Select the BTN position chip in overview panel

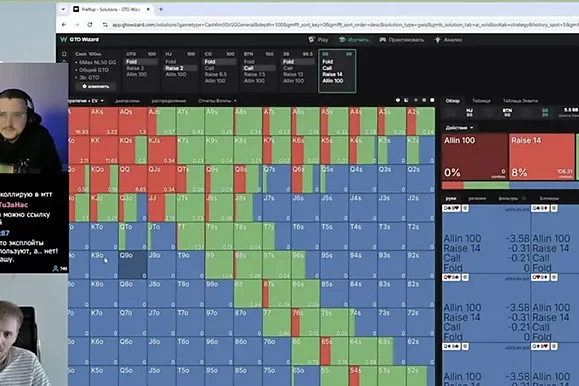507,113
